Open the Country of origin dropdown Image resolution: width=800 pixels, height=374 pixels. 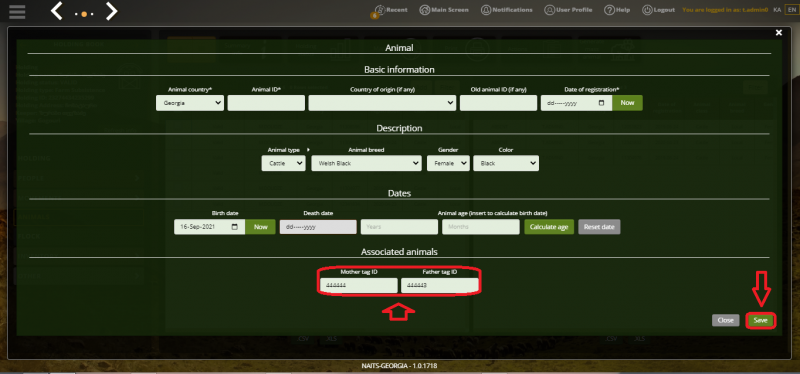(x=382, y=103)
